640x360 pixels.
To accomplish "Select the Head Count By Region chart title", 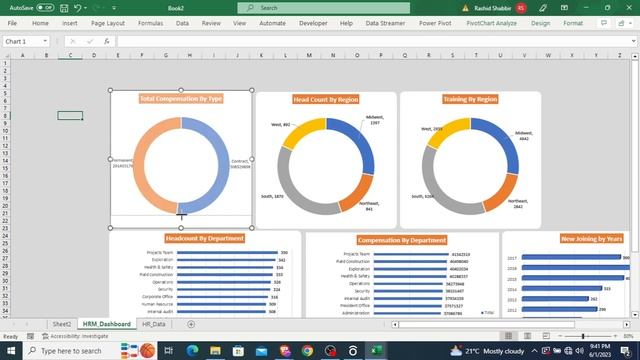I will click(326, 99).
